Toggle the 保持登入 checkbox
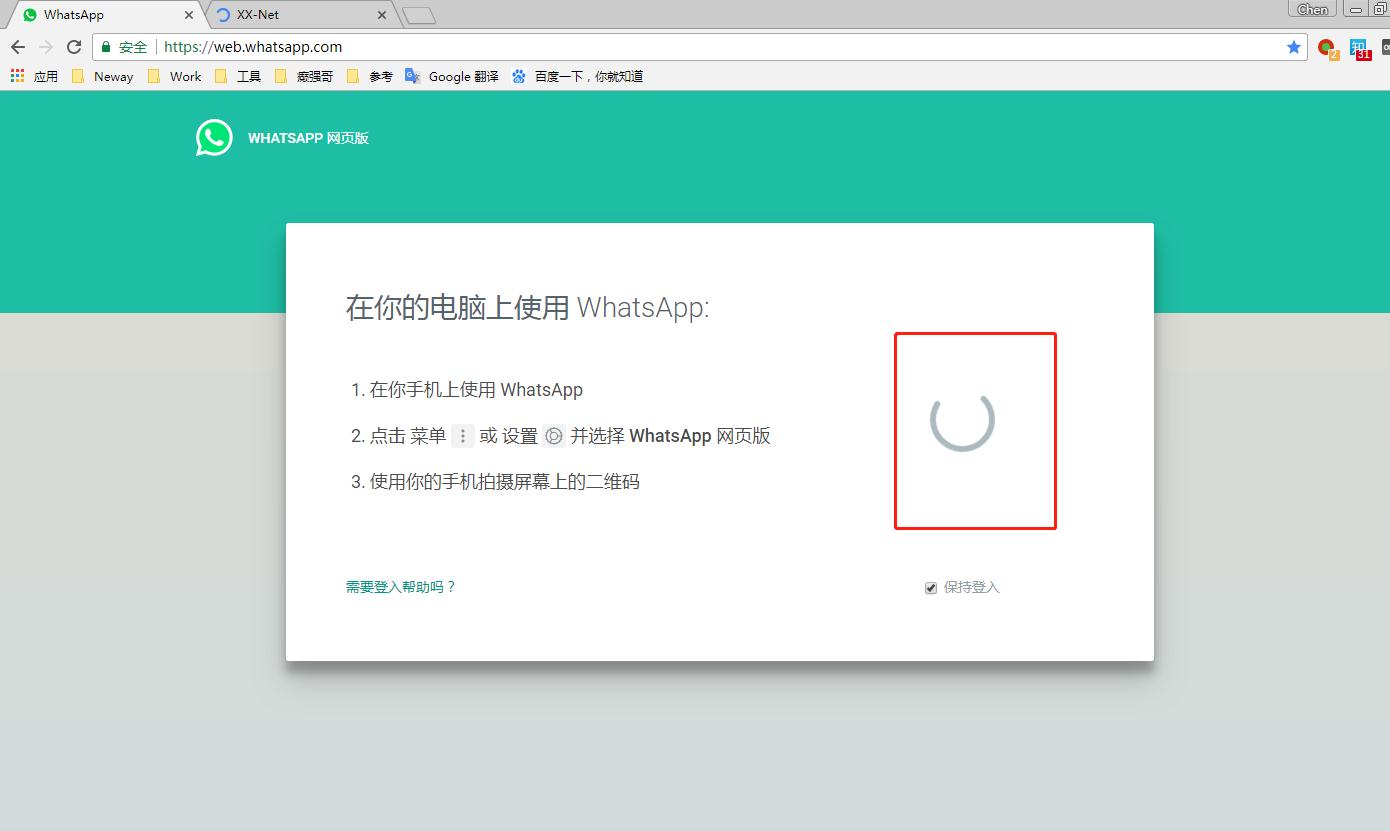The image size is (1390, 831). click(930, 587)
